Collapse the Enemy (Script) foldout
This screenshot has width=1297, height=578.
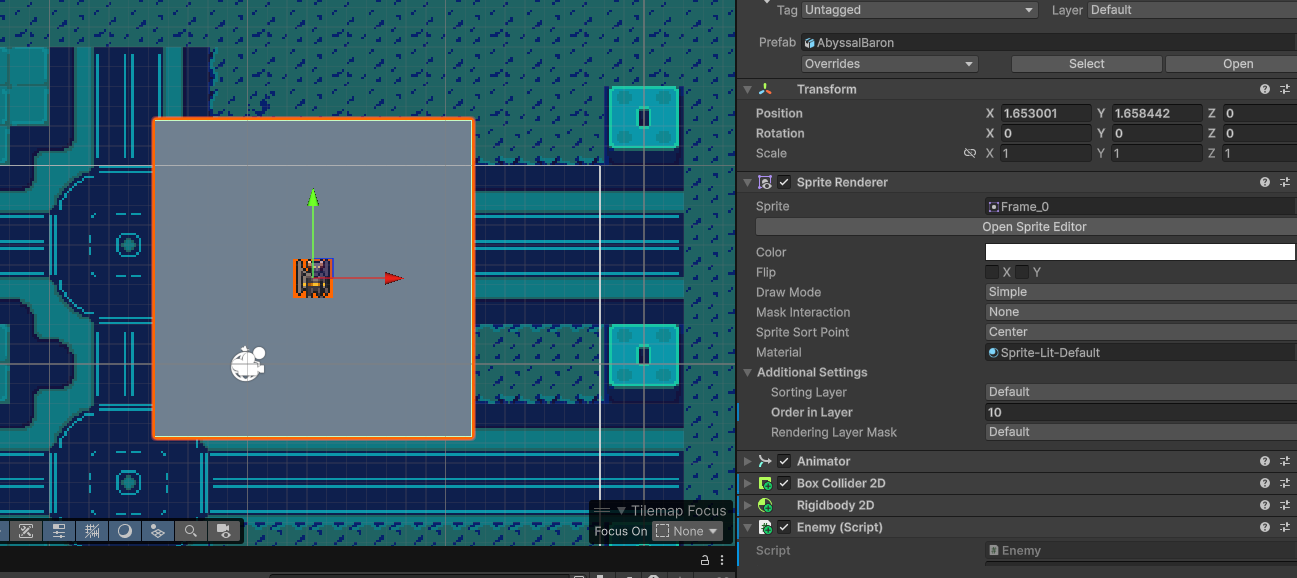(747, 527)
